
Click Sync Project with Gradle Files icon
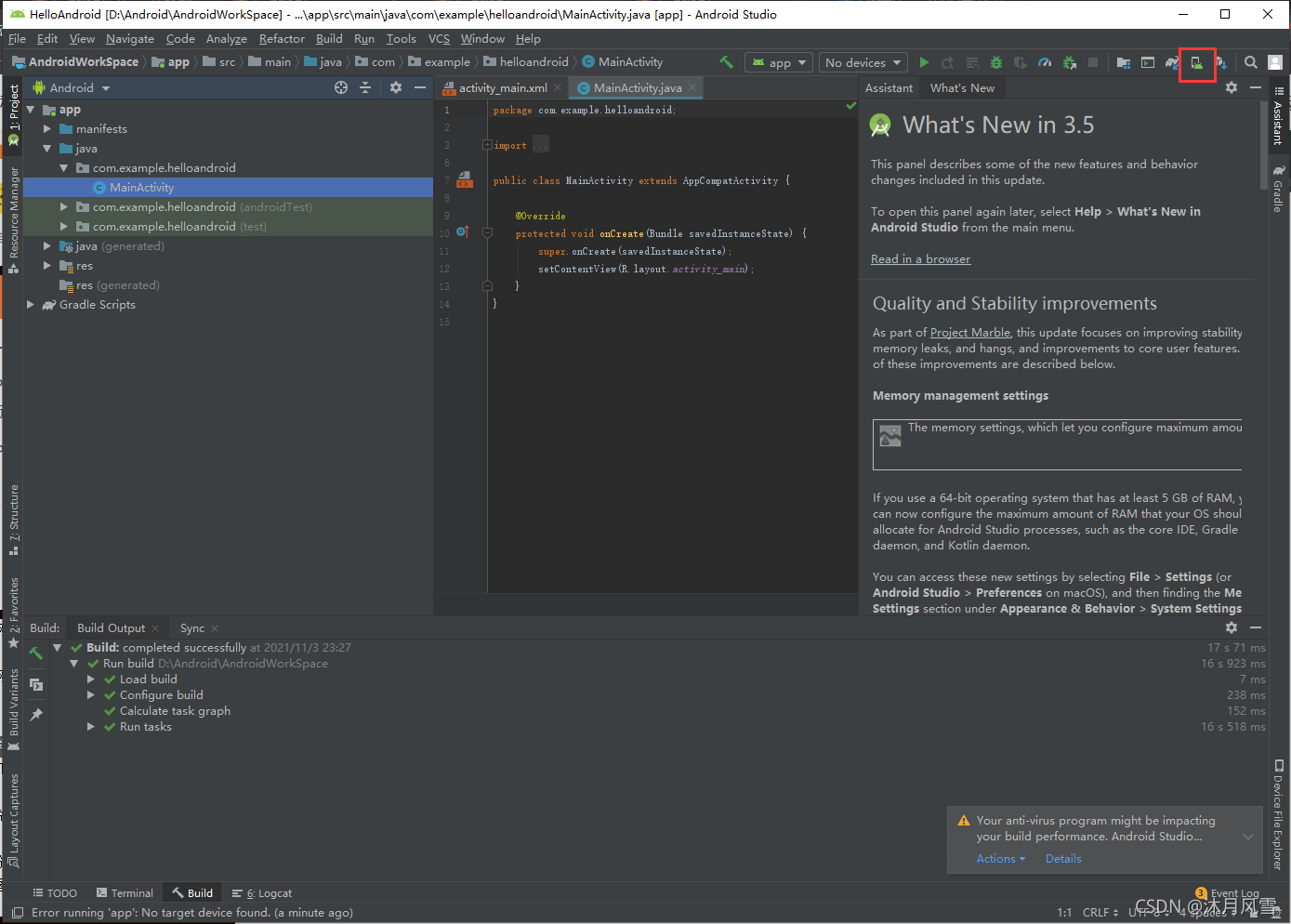1172,62
